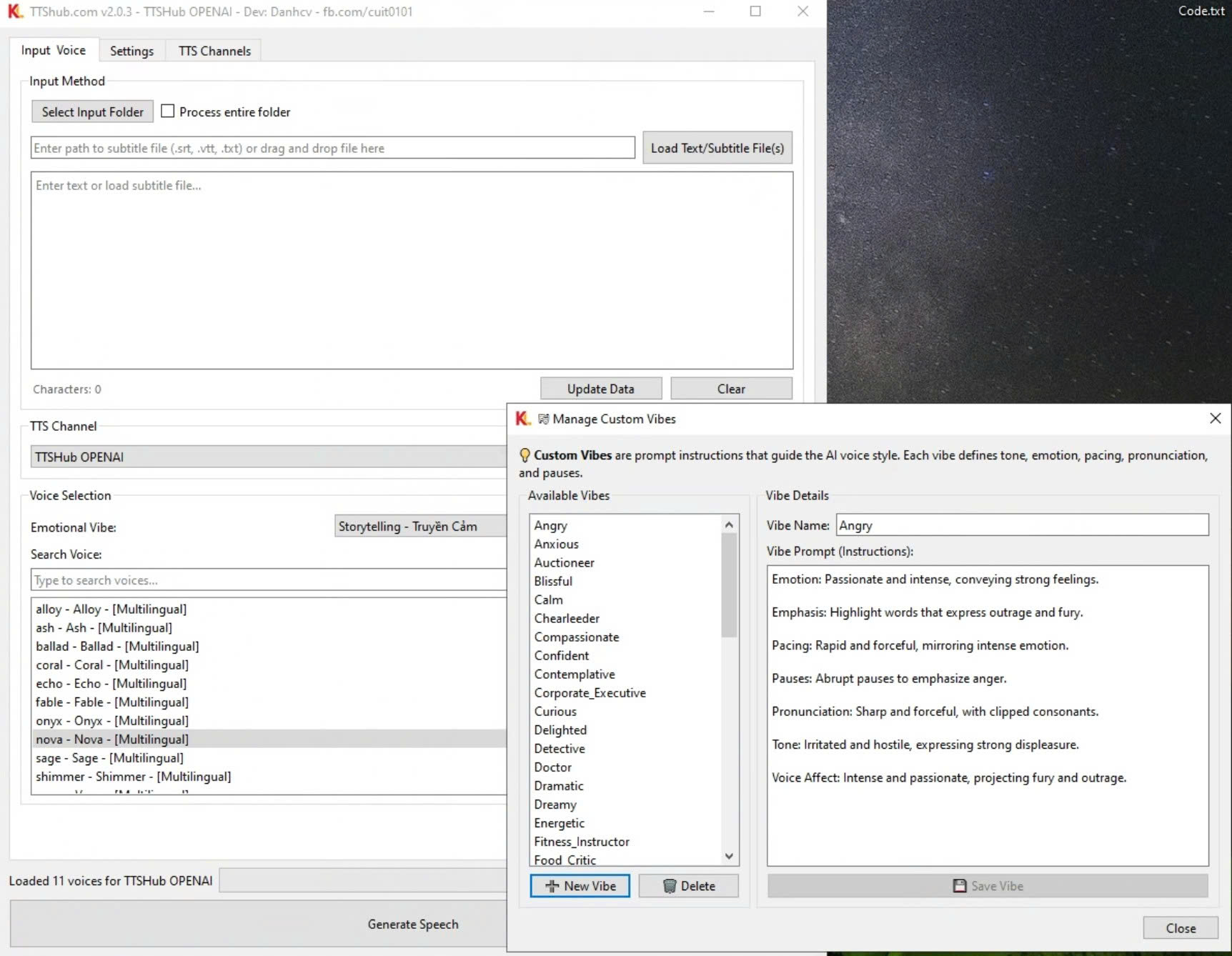Viewport: 1232px width, 956px height.
Task: Click the Generate Speech button
Action: 259,924
